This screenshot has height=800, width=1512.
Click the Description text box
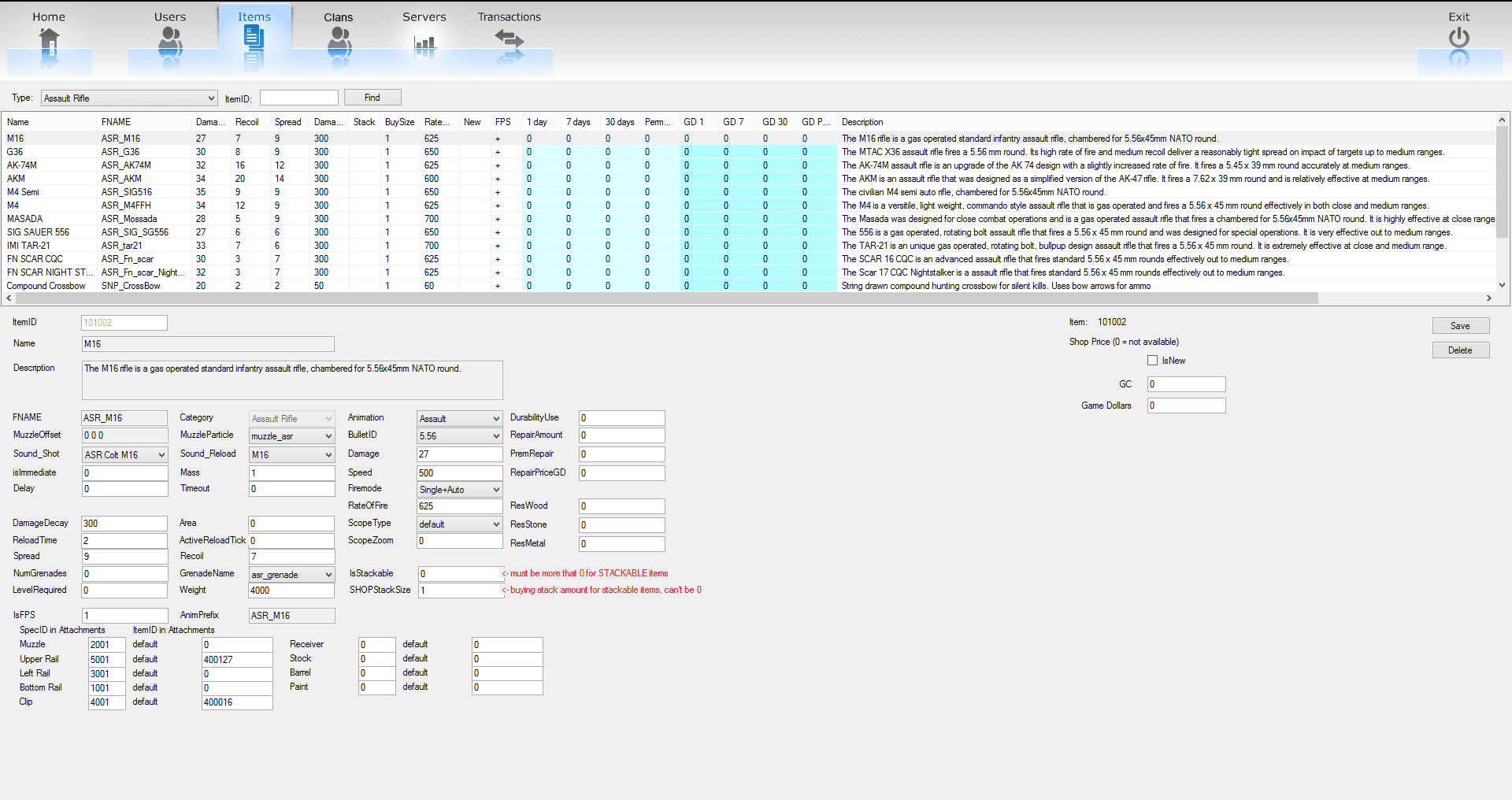coord(292,380)
